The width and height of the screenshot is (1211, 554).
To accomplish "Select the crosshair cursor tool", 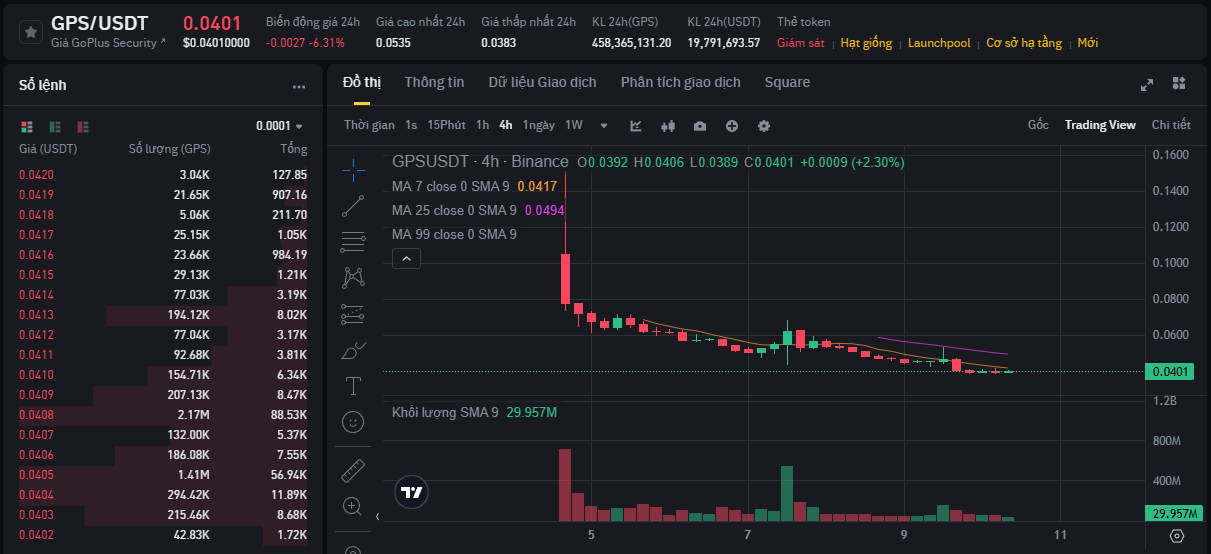I will click(x=353, y=170).
